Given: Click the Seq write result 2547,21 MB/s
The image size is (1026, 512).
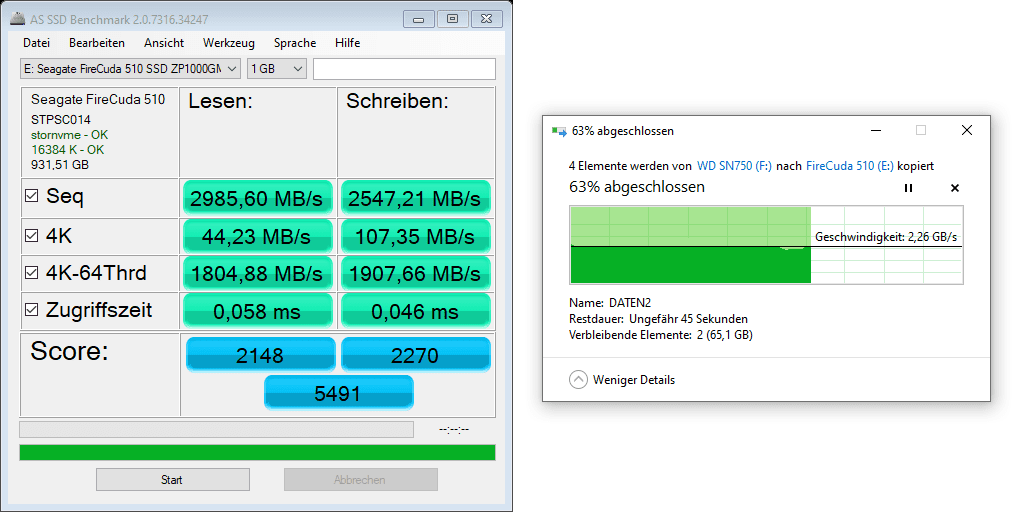Looking at the screenshot, I should coord(416,198).
